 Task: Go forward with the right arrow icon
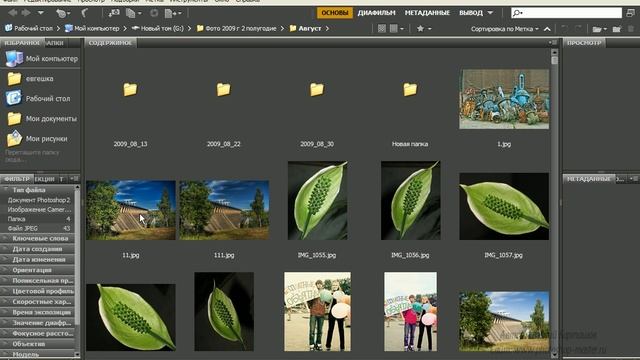point(26,13)
